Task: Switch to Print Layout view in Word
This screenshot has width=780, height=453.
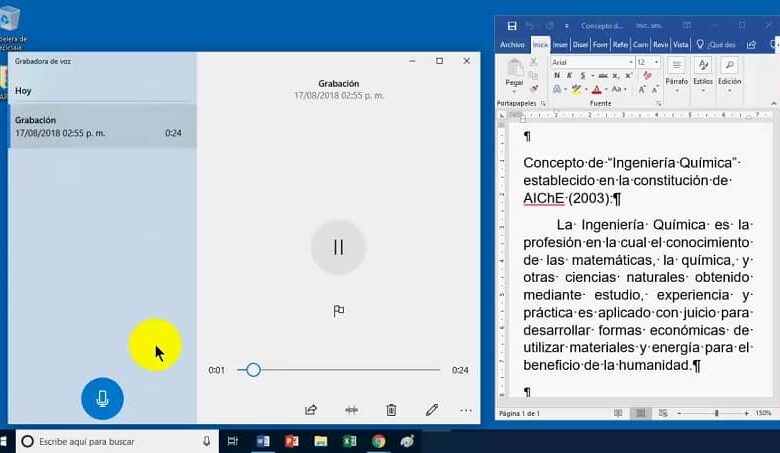Action: coord(641,413)
